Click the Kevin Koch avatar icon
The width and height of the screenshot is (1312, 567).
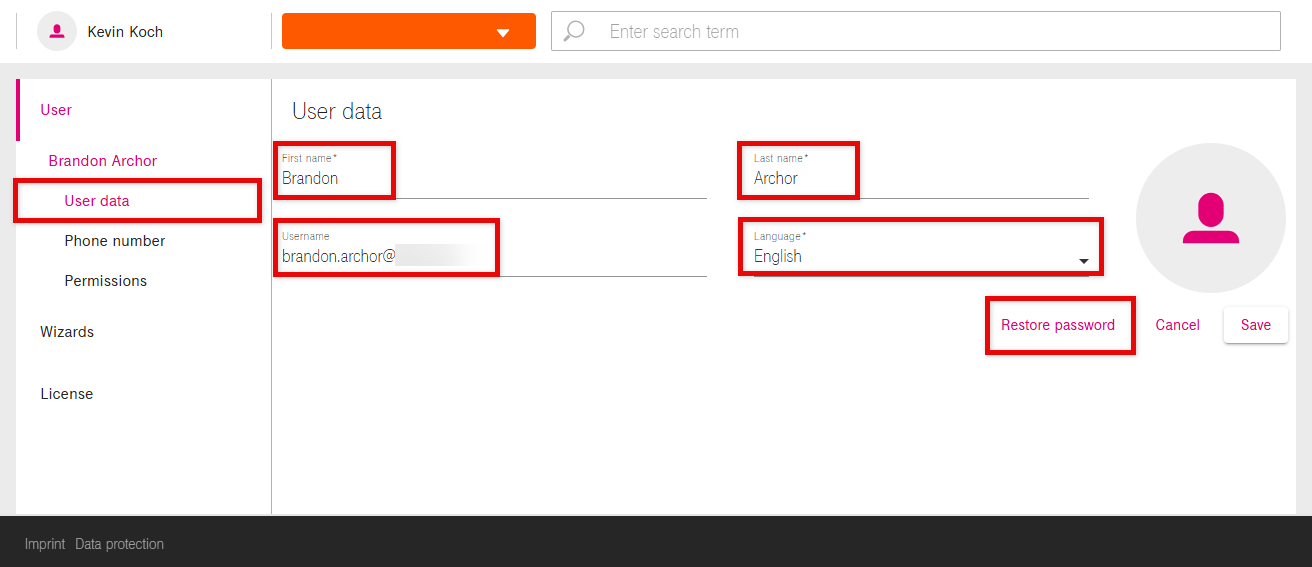(57, 31)
